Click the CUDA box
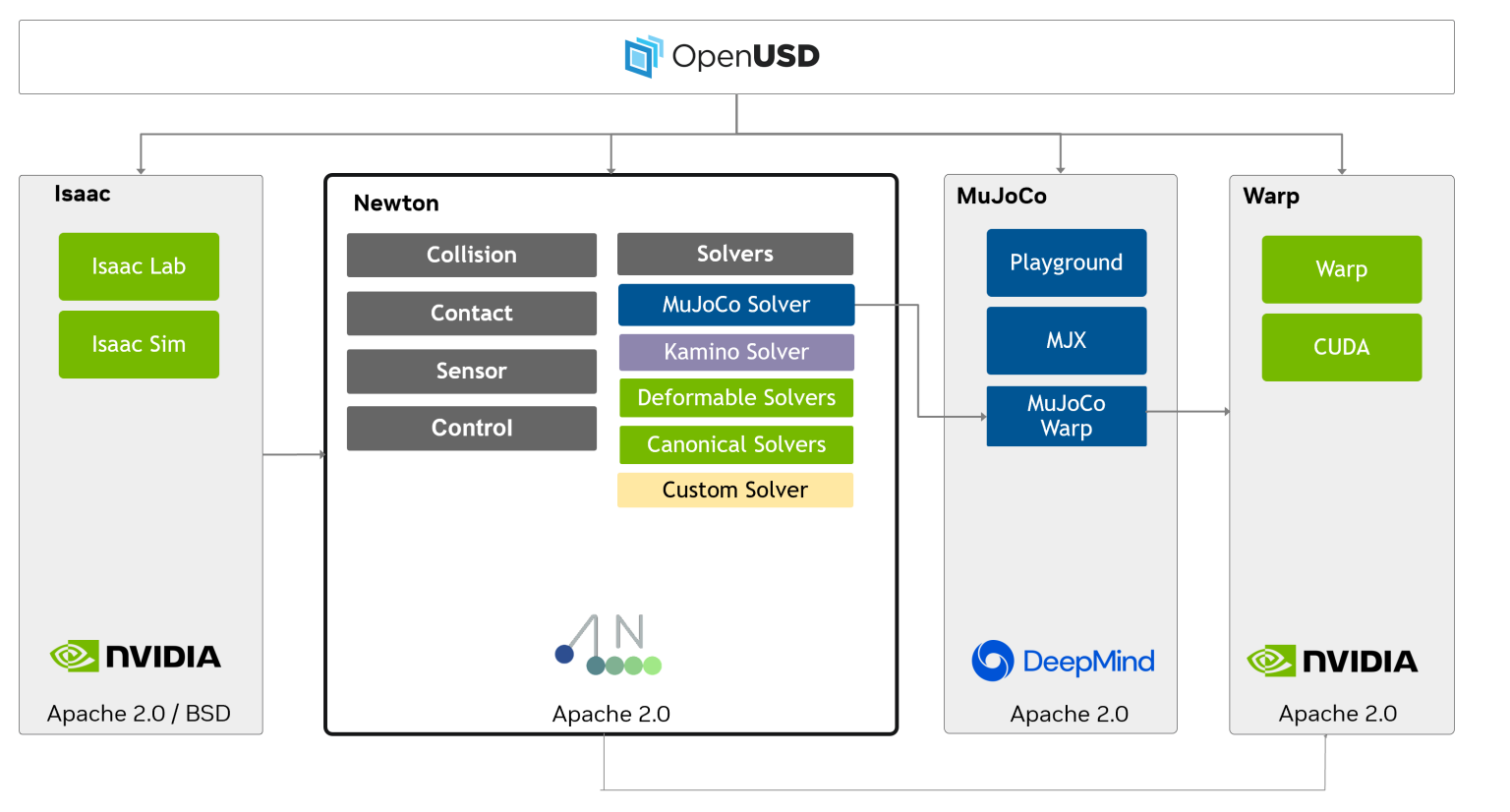 pyautogui.click(x=1342, y=347)
